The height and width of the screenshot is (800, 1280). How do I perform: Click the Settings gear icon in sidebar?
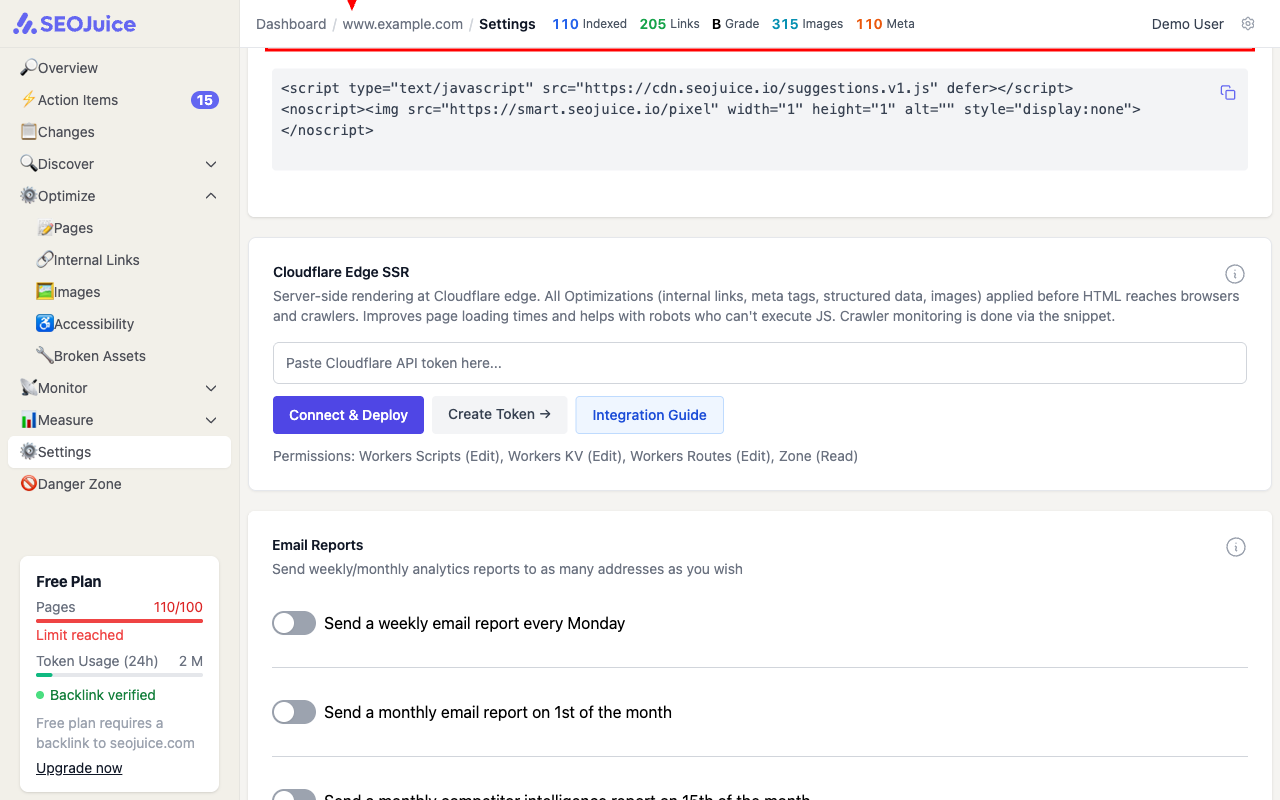29,452
